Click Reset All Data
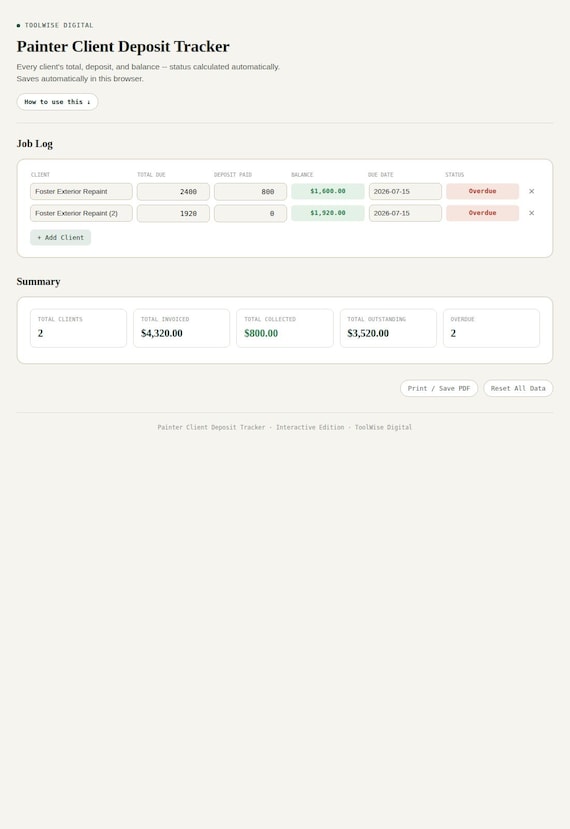 518,388
